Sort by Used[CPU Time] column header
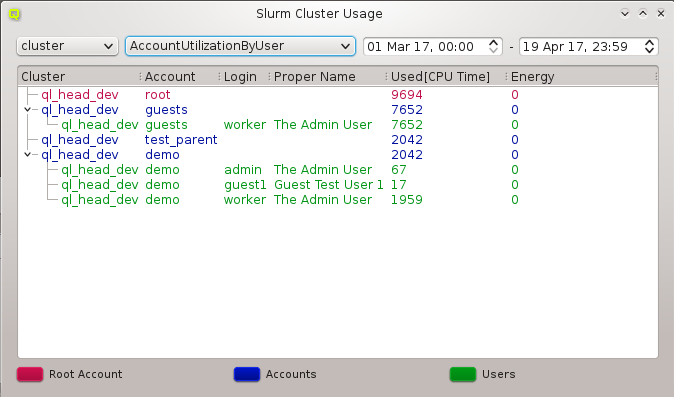This screenshot has height=397, width=674. click(447, 76)
